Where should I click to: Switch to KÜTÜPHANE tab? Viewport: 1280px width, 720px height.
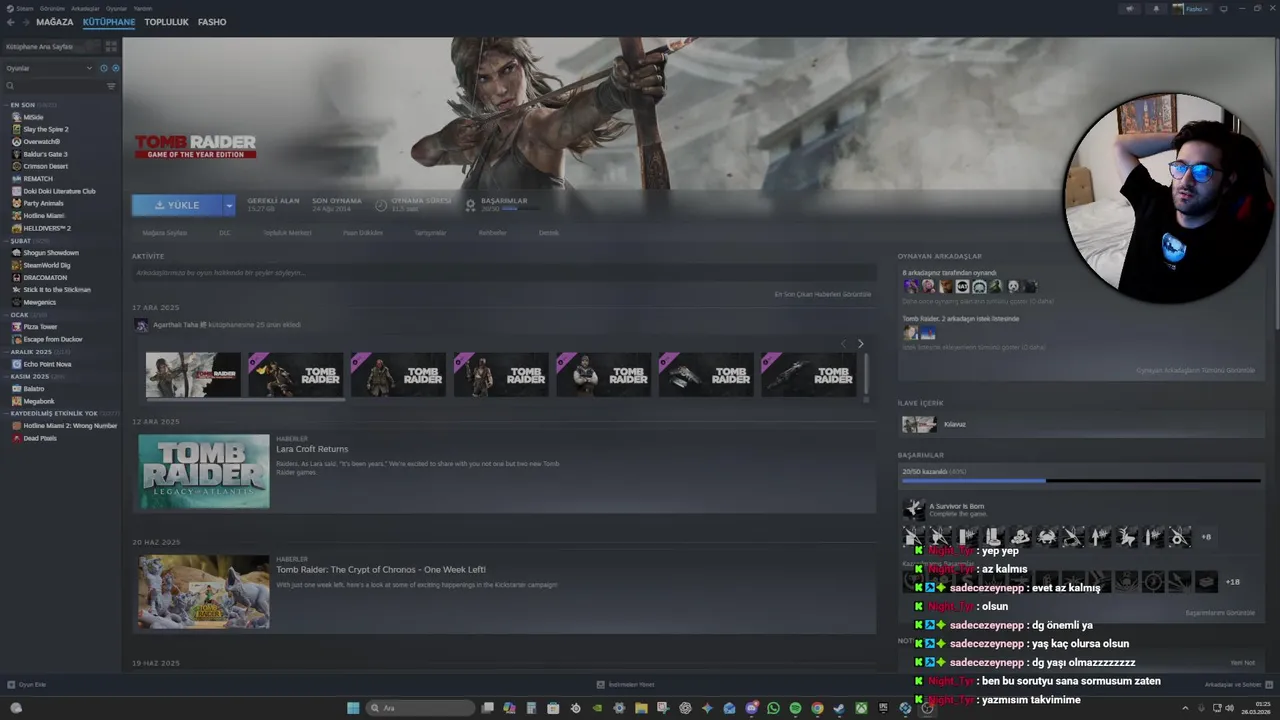pyautogui.click(x=109, y=22)
